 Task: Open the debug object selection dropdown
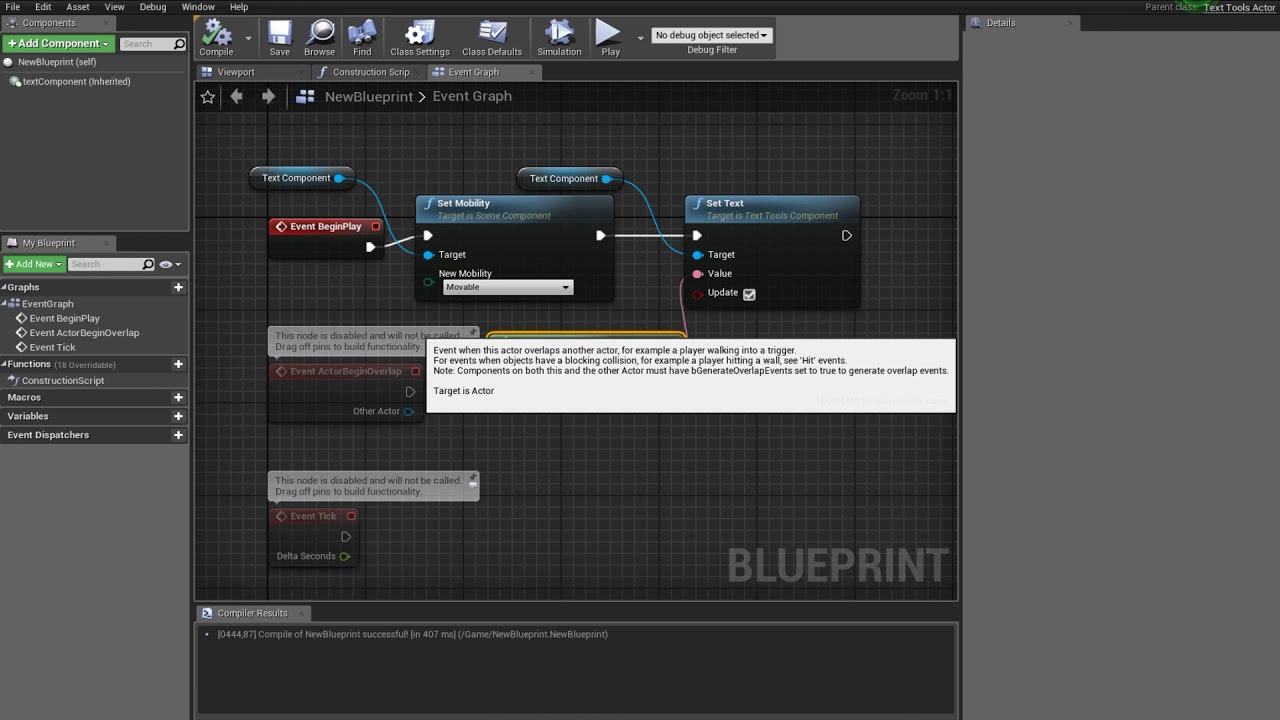(x=712, y=35)
